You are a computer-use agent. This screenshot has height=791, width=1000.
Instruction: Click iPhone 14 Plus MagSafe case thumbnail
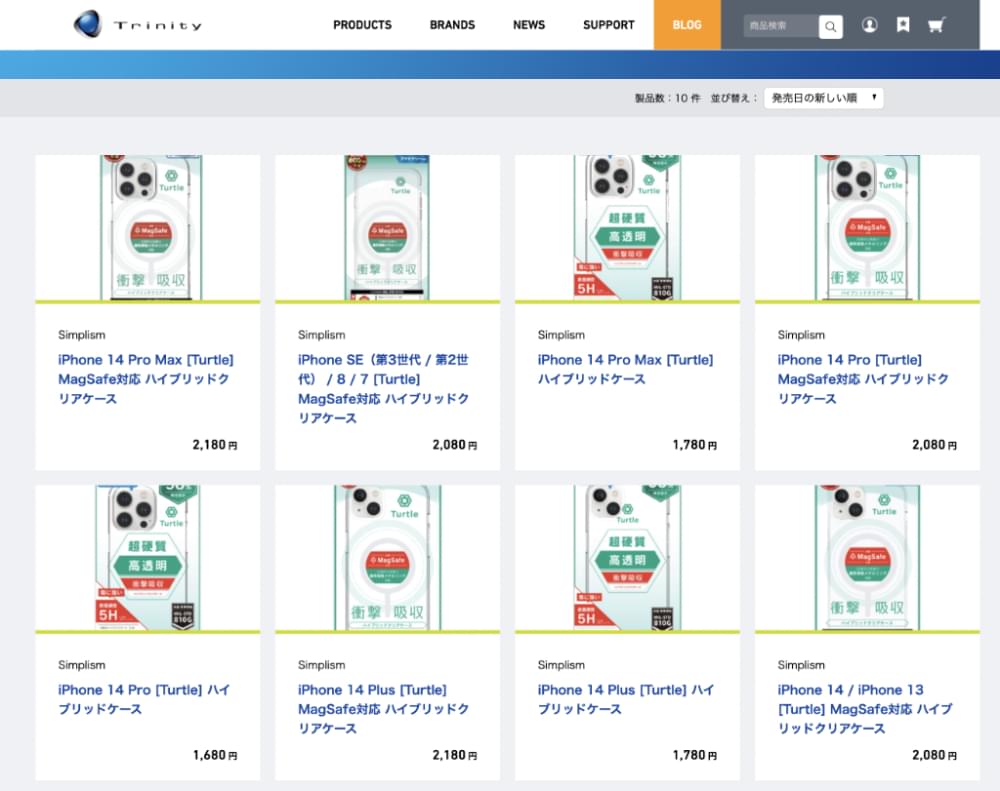[387, 558]
